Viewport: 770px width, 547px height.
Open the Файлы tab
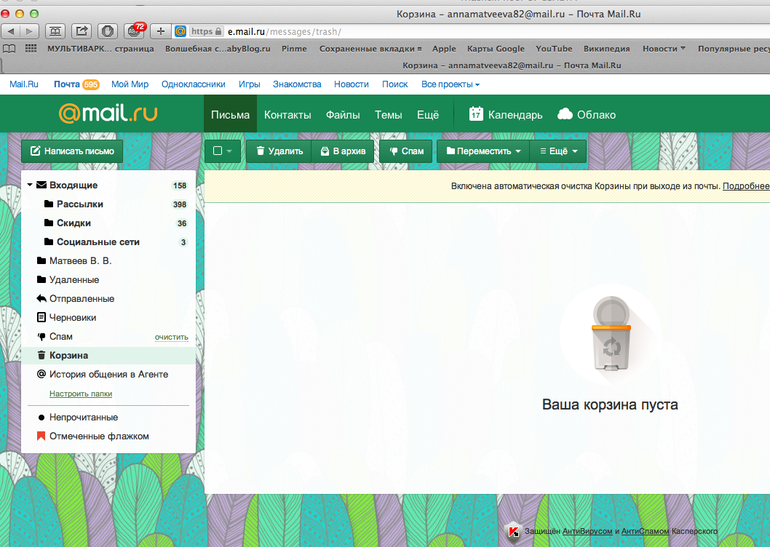[x=343, y=115]
